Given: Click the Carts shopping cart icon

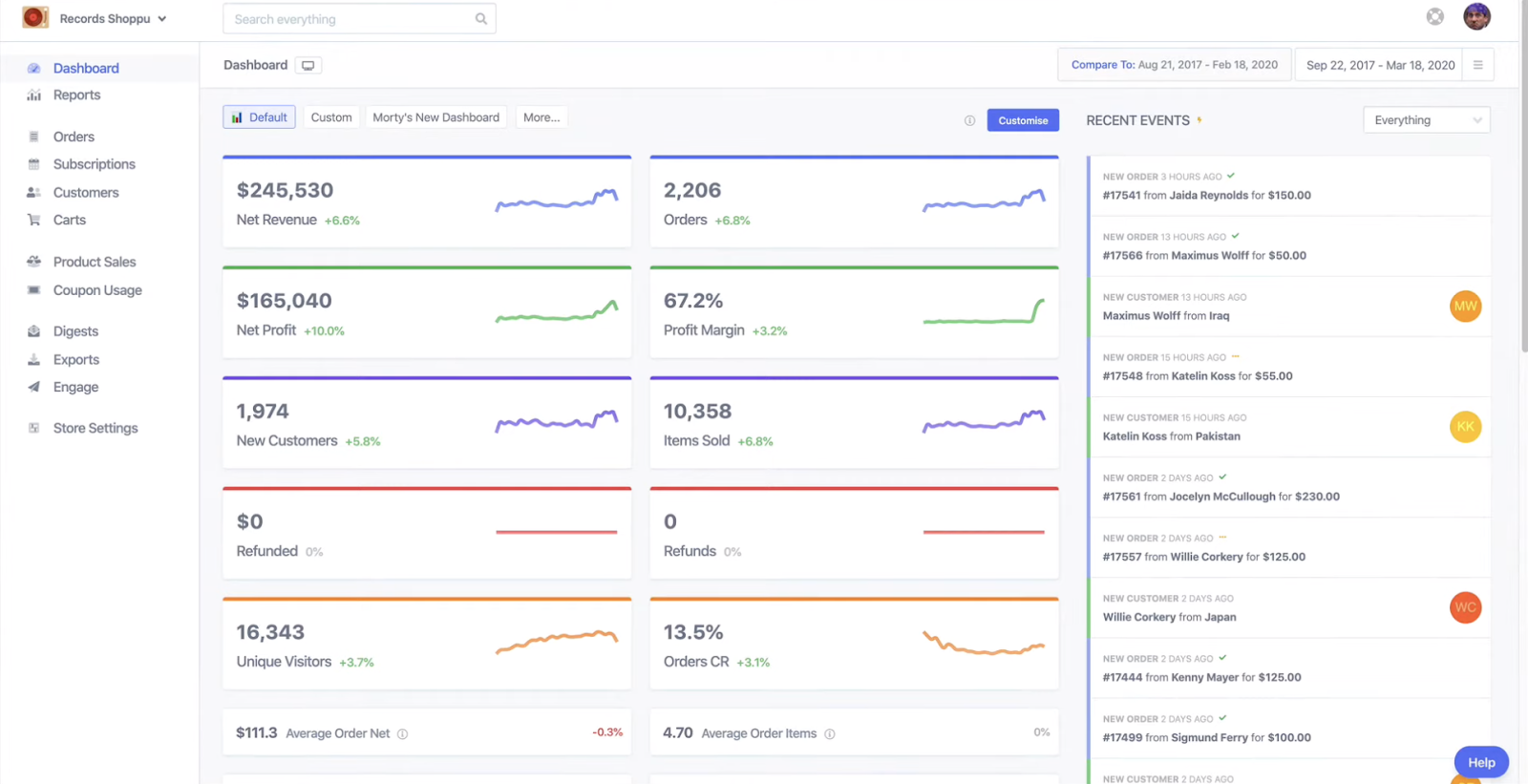Looking at the screenshot, I should pyautogui.click(x=34, y=220).
